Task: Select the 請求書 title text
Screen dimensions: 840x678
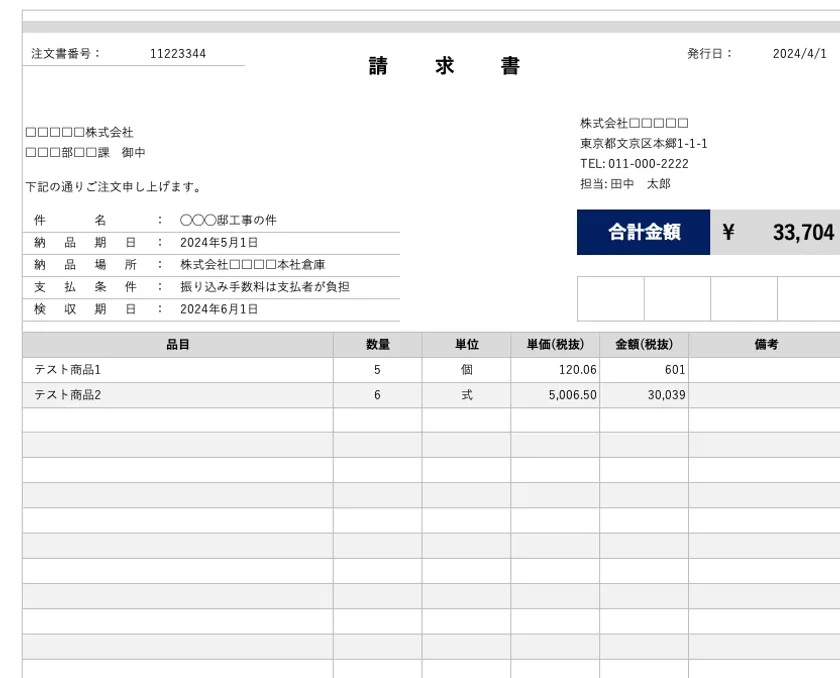Action: 444,66
